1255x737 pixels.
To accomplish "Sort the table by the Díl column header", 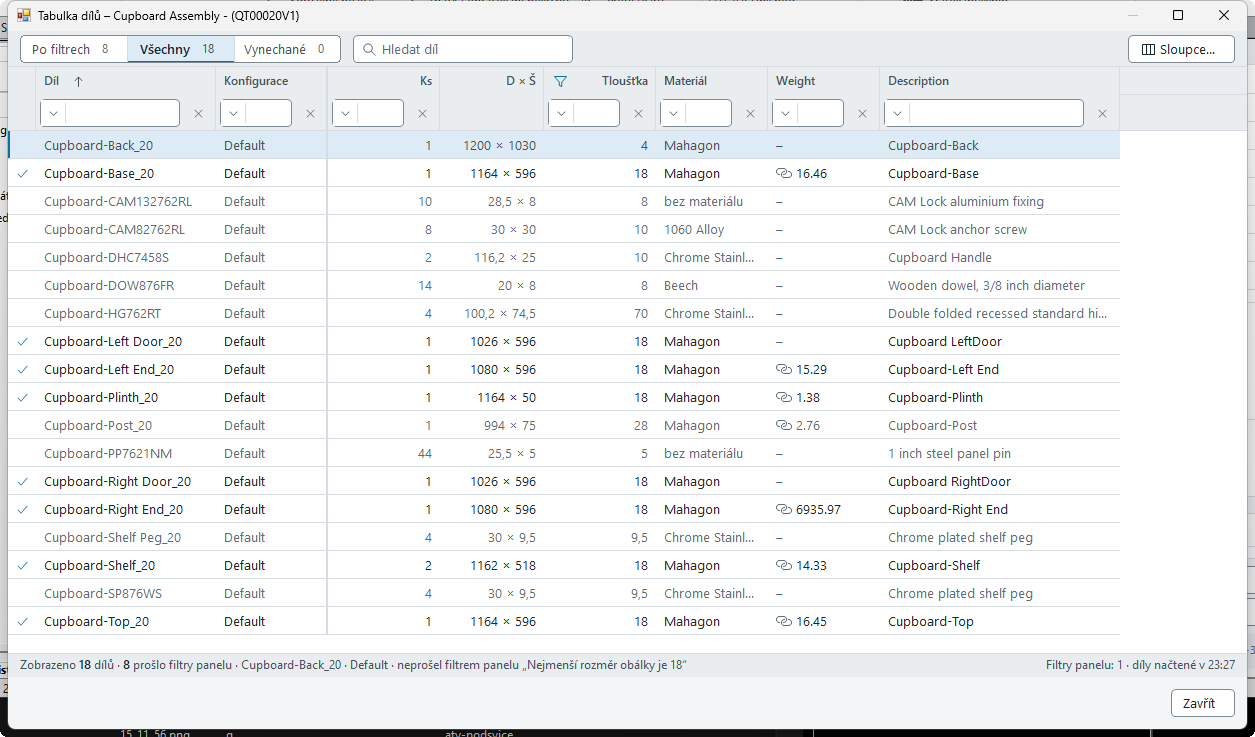I will [125, 81].
